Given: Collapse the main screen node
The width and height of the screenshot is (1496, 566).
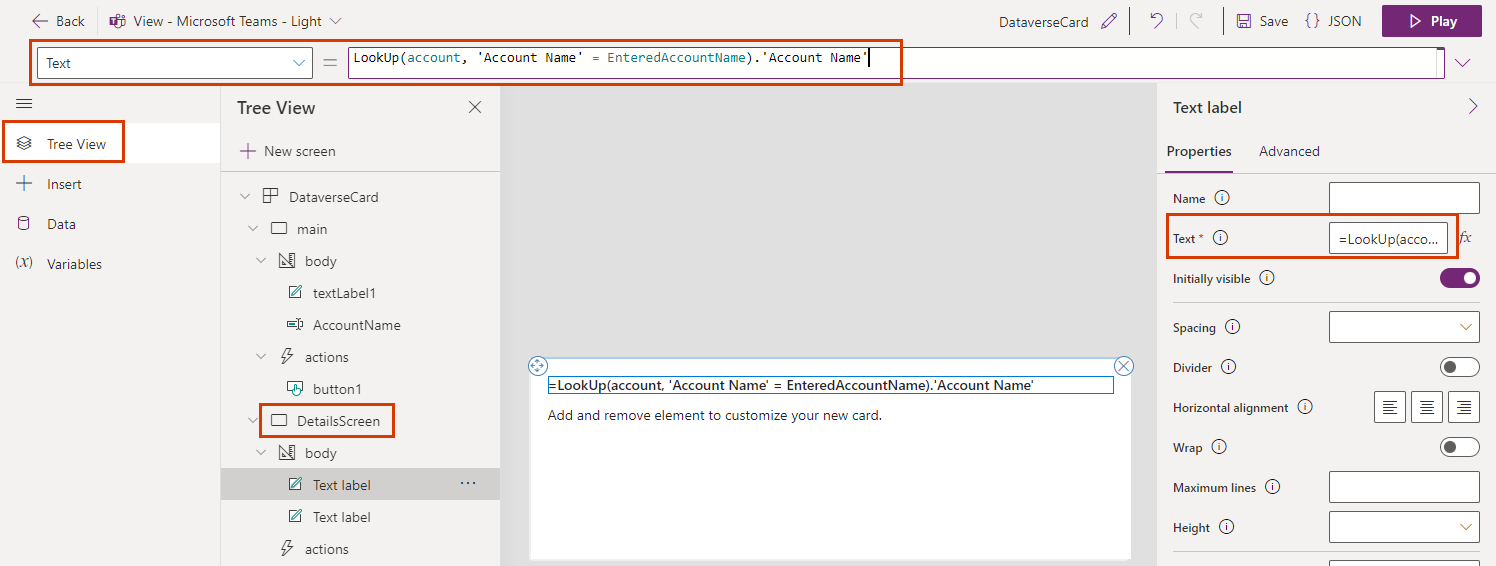Looking at the screenshot, I should click(253, 229).
